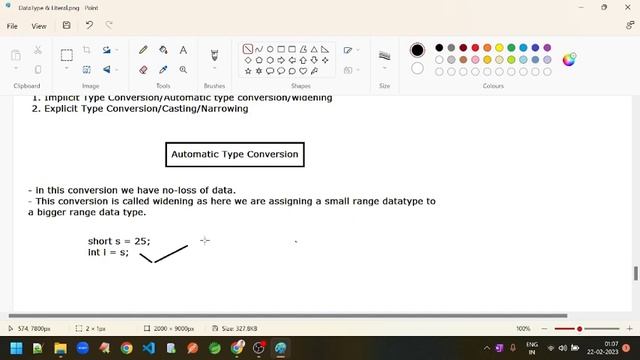Screen dimensions: 640x360
Task: Click the rectangular Selection tool
Action: pos(67,55)
